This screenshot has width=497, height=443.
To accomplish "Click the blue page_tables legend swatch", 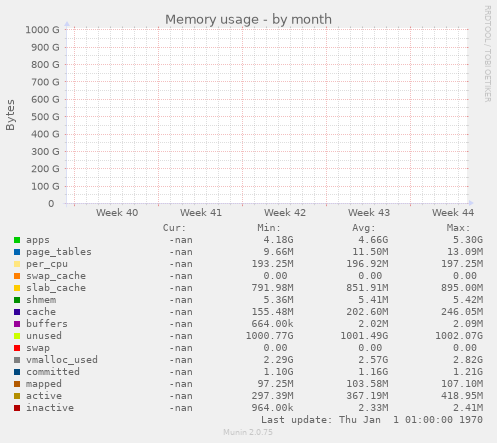I will tap(17, 252).
